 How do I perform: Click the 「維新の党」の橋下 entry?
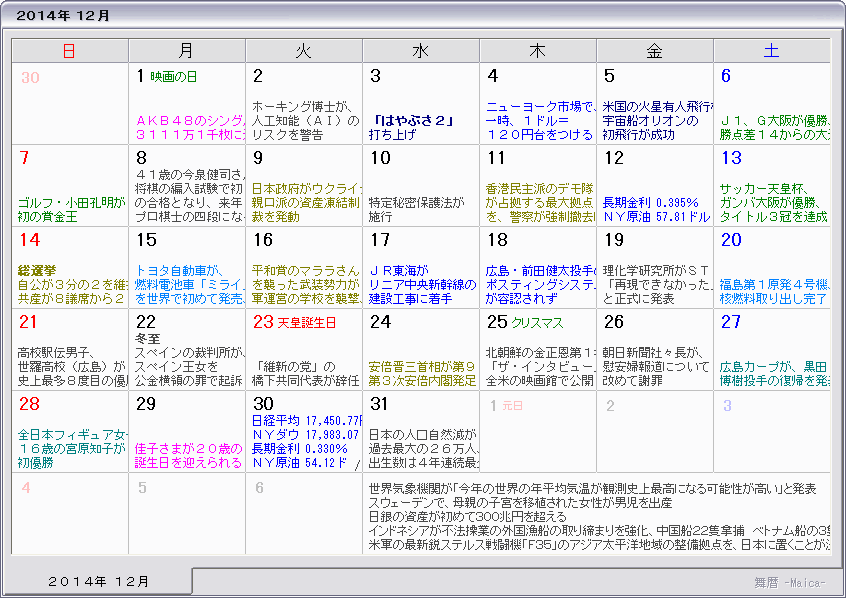305,373
